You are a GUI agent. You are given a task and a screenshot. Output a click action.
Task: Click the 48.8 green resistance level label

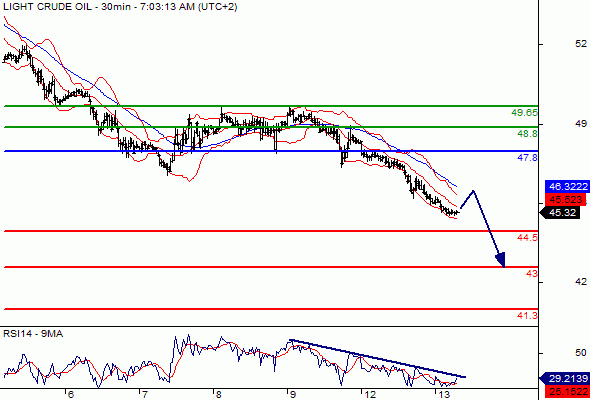tap(527, 134)
